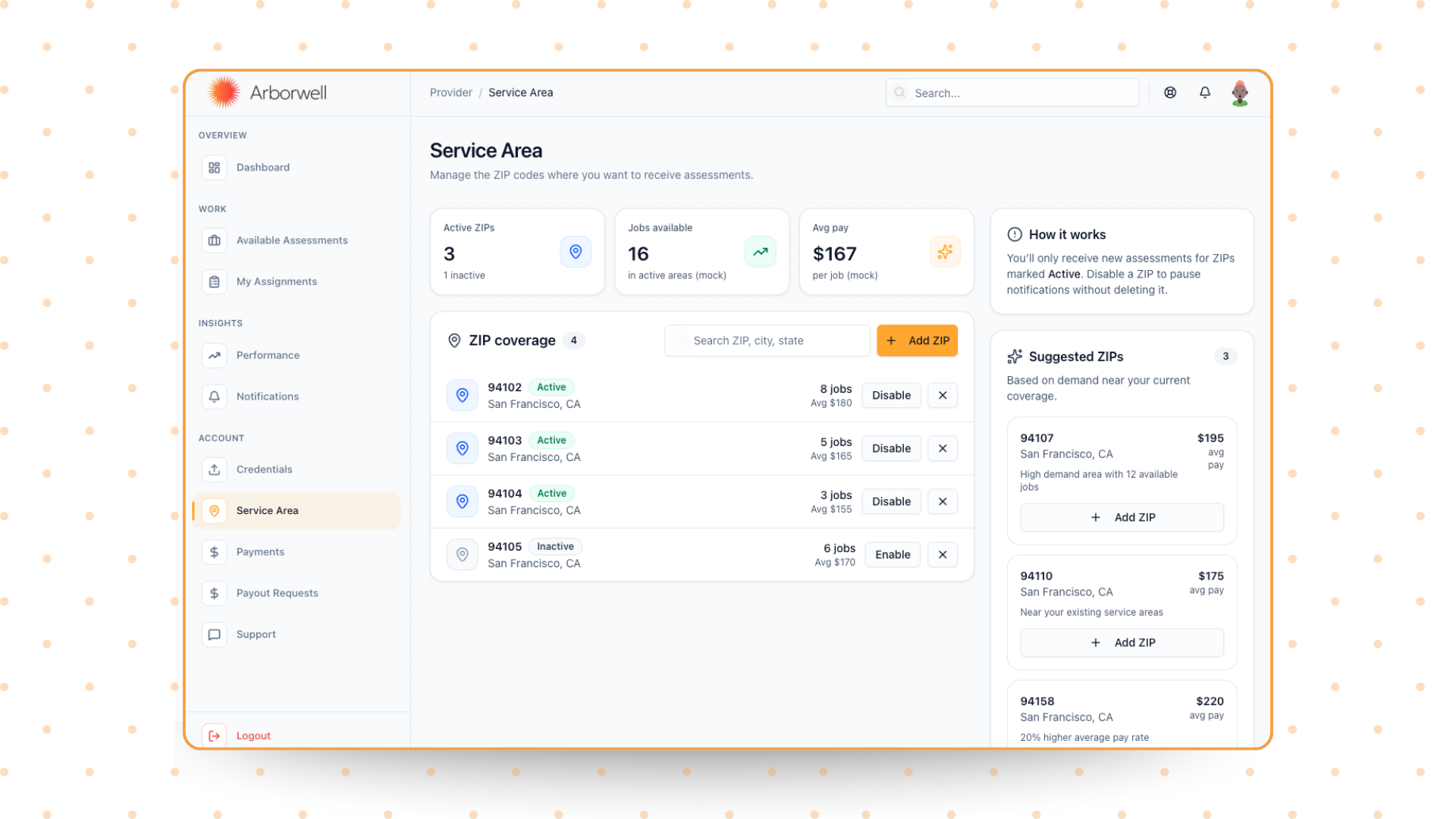
Task: Go to Payout Requests page
Action: [x=277, y=593]
